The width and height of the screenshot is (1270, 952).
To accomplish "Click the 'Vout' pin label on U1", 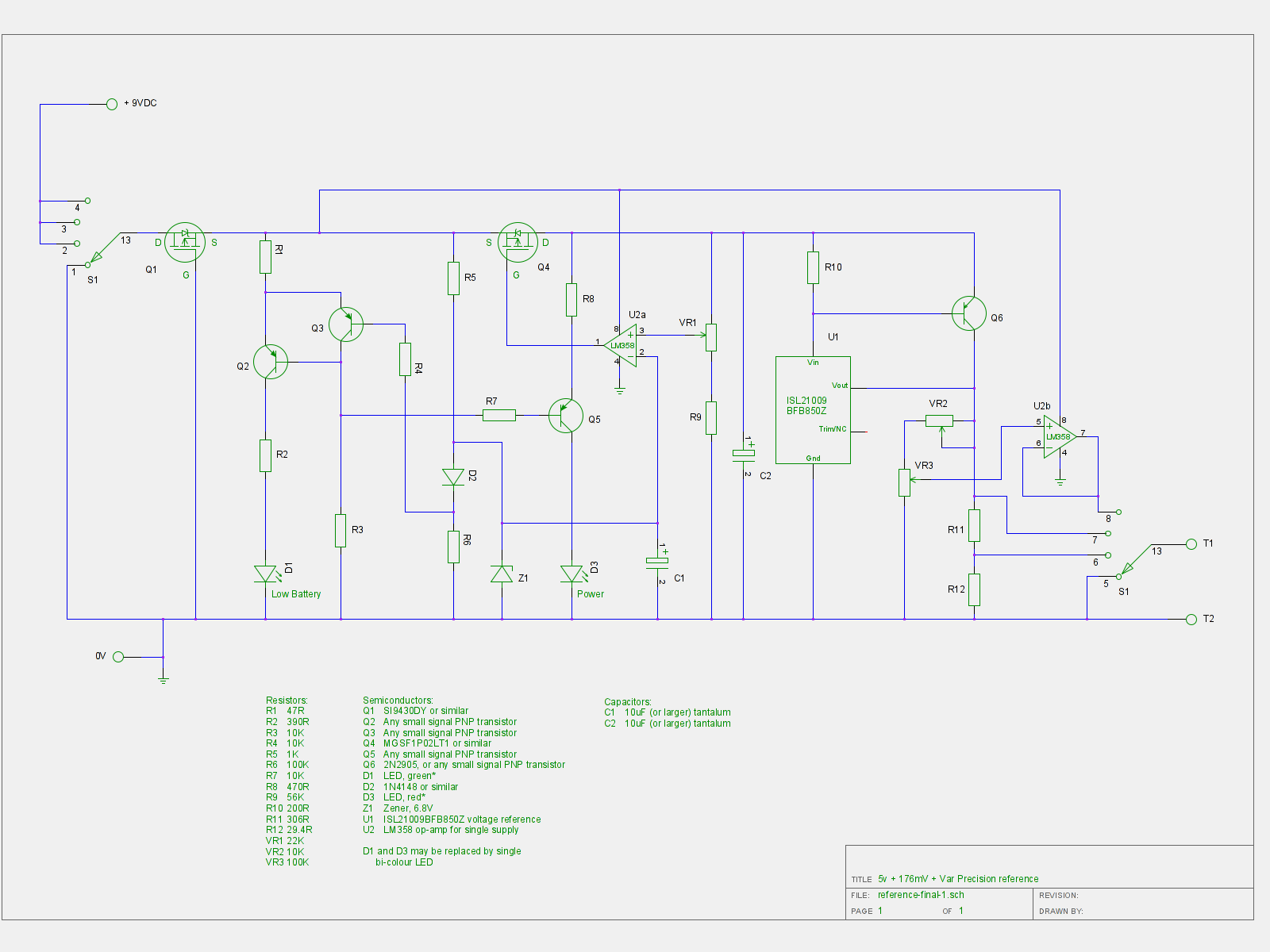I will tap(840, 386).
